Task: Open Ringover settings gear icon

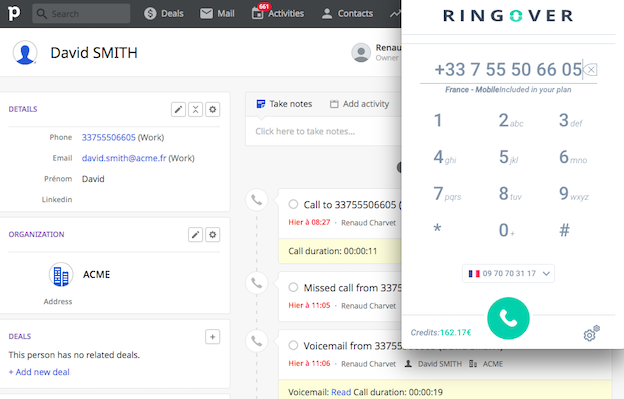Action: (x=591, y=333)
